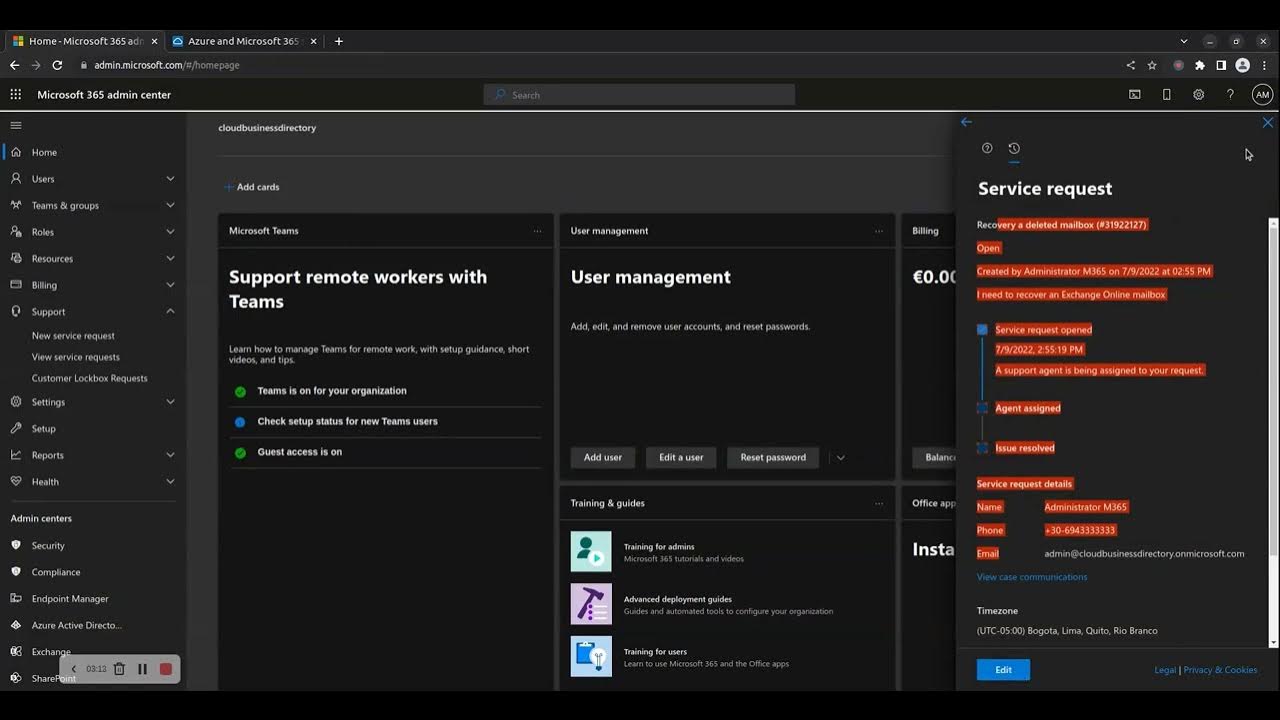1280x720 pixels.
Task: Delete recording with trash icon
Action: tap(119, 669)
